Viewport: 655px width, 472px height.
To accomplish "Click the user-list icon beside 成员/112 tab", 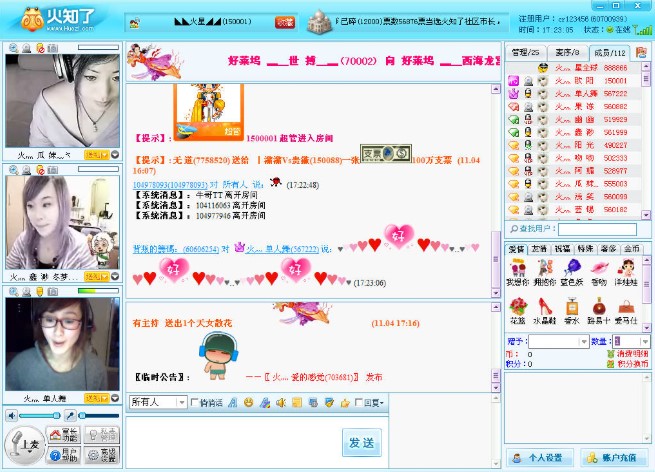I will click(x=641, y=53).
